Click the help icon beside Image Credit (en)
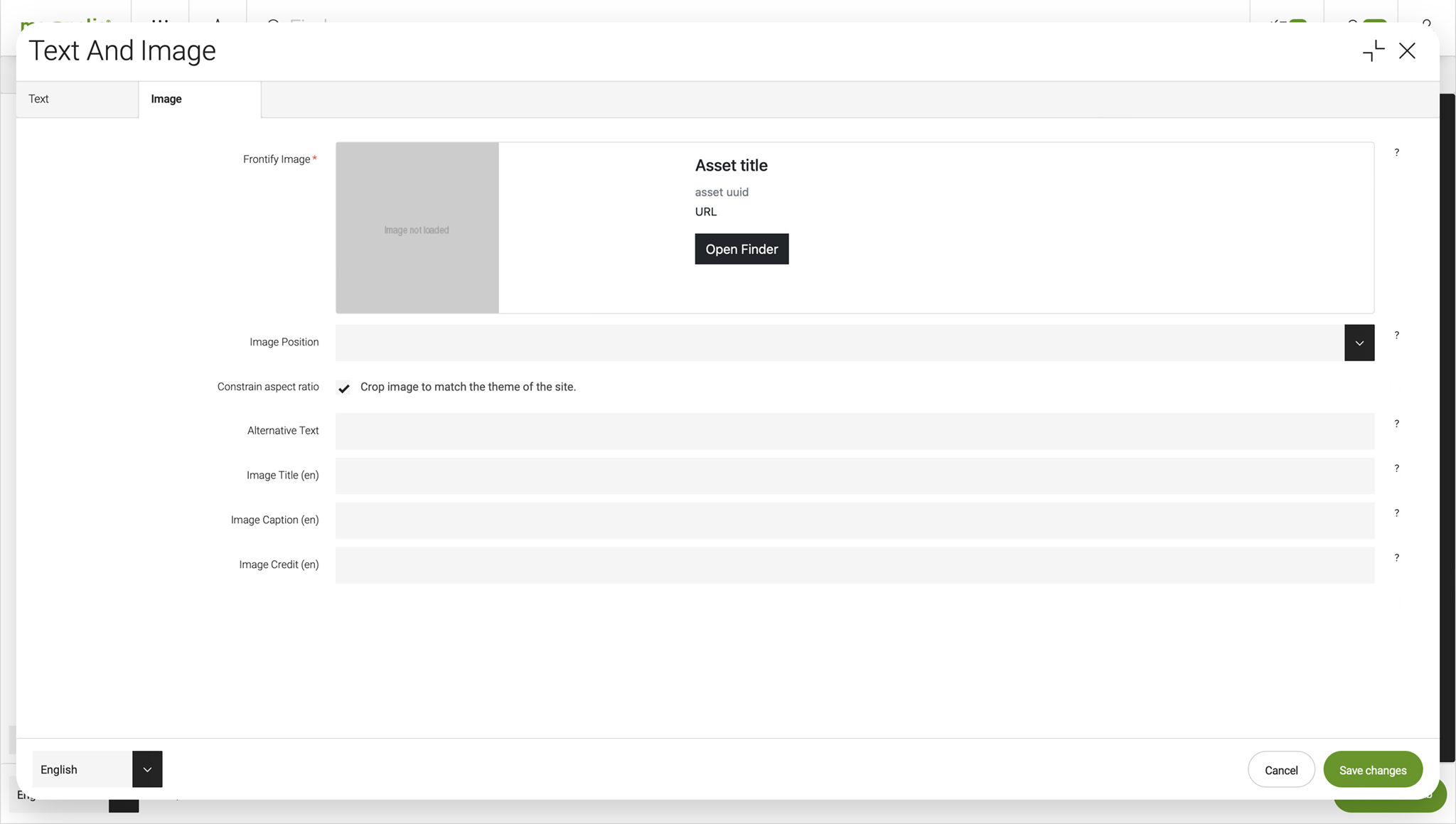 pos(1396,557)
